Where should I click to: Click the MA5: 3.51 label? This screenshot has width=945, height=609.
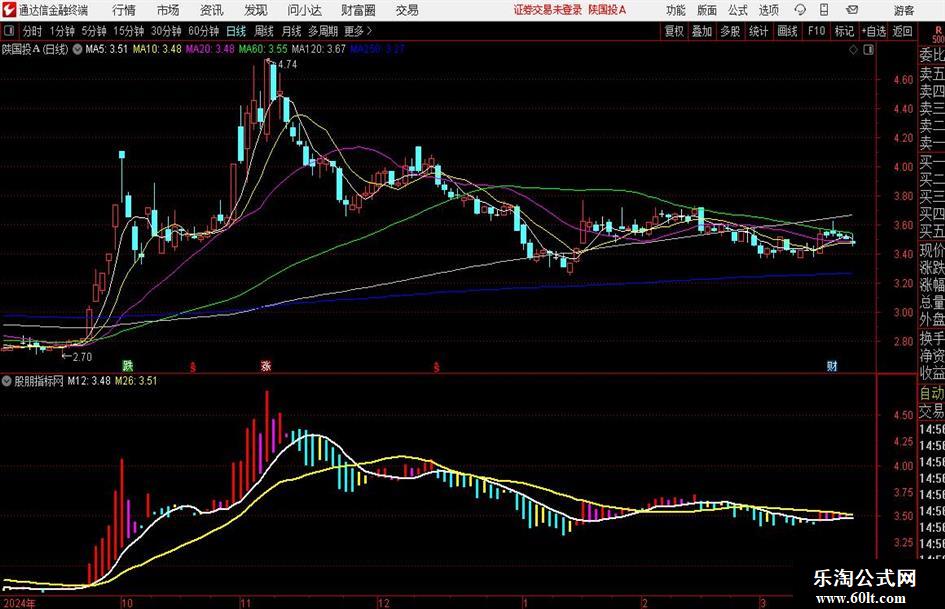(x=107, y=49)
